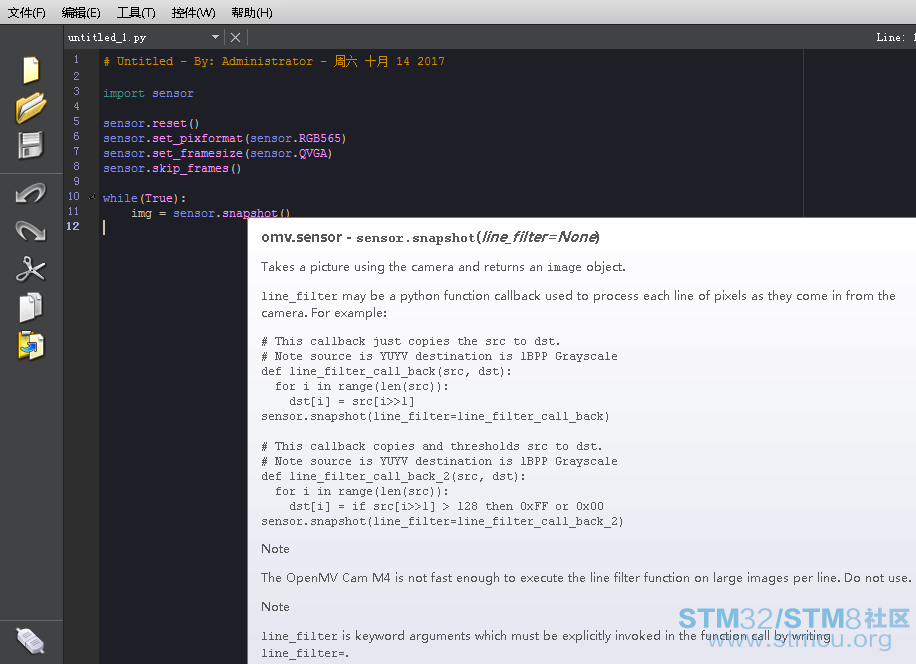Cut selection using the scissors icon
Image resolution: width=916 pixels, height=664 pixels.
31,269
